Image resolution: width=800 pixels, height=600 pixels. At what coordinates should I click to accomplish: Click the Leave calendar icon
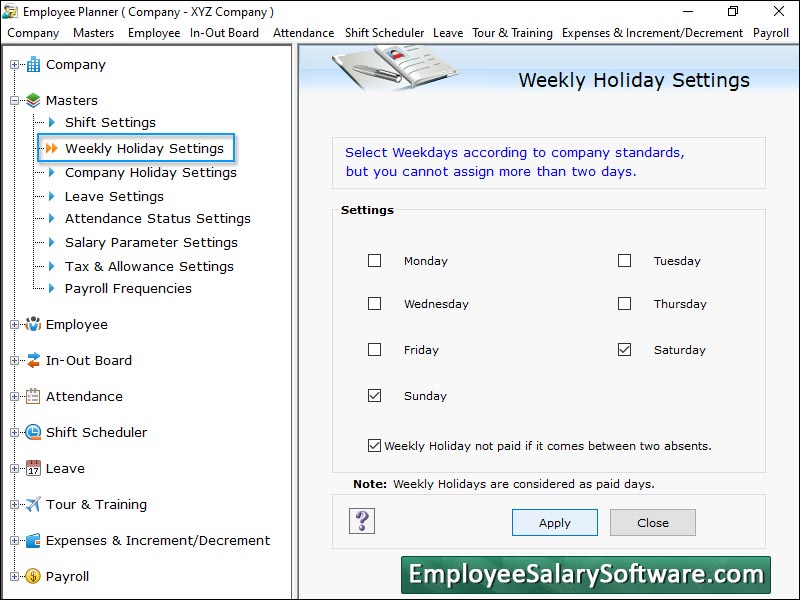pos(33,468)
